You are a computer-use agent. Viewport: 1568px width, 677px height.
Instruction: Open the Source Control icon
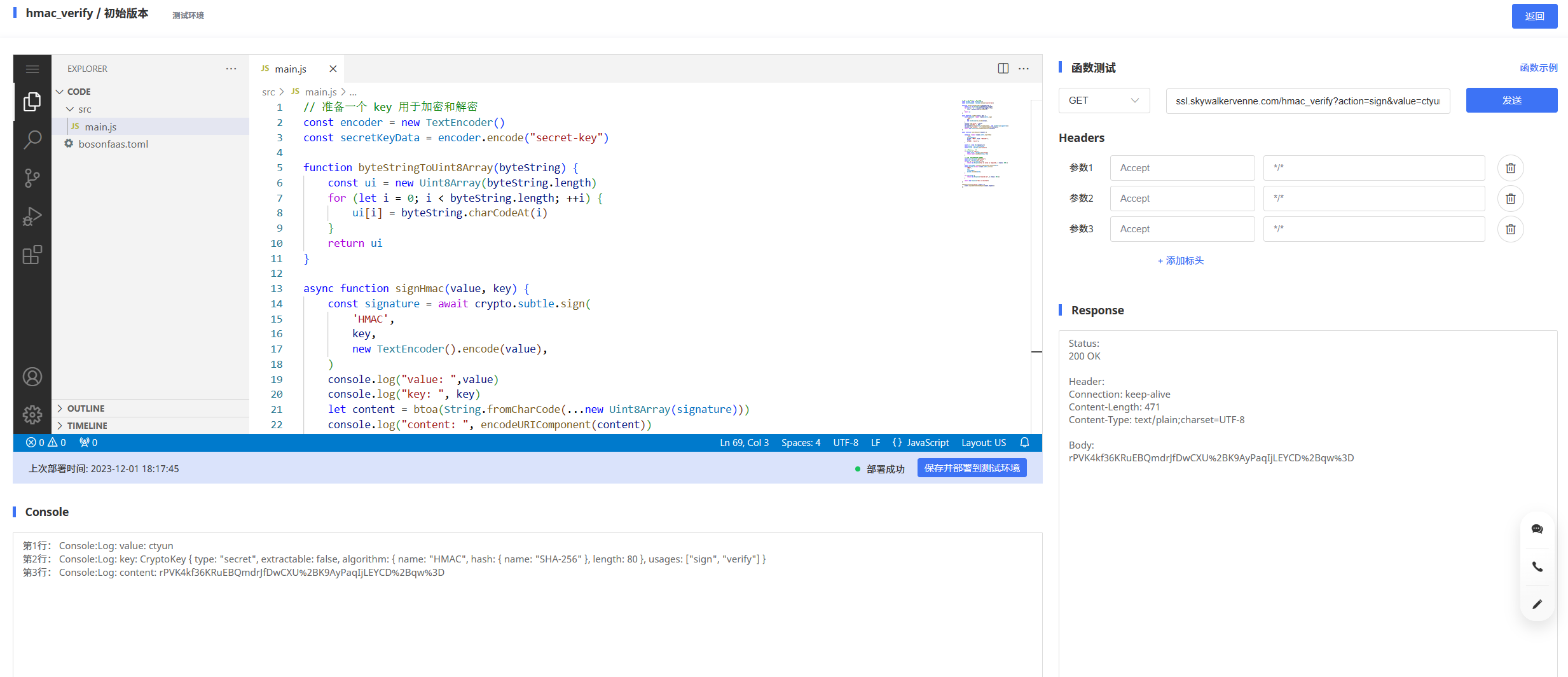click(x=32, y=178)
